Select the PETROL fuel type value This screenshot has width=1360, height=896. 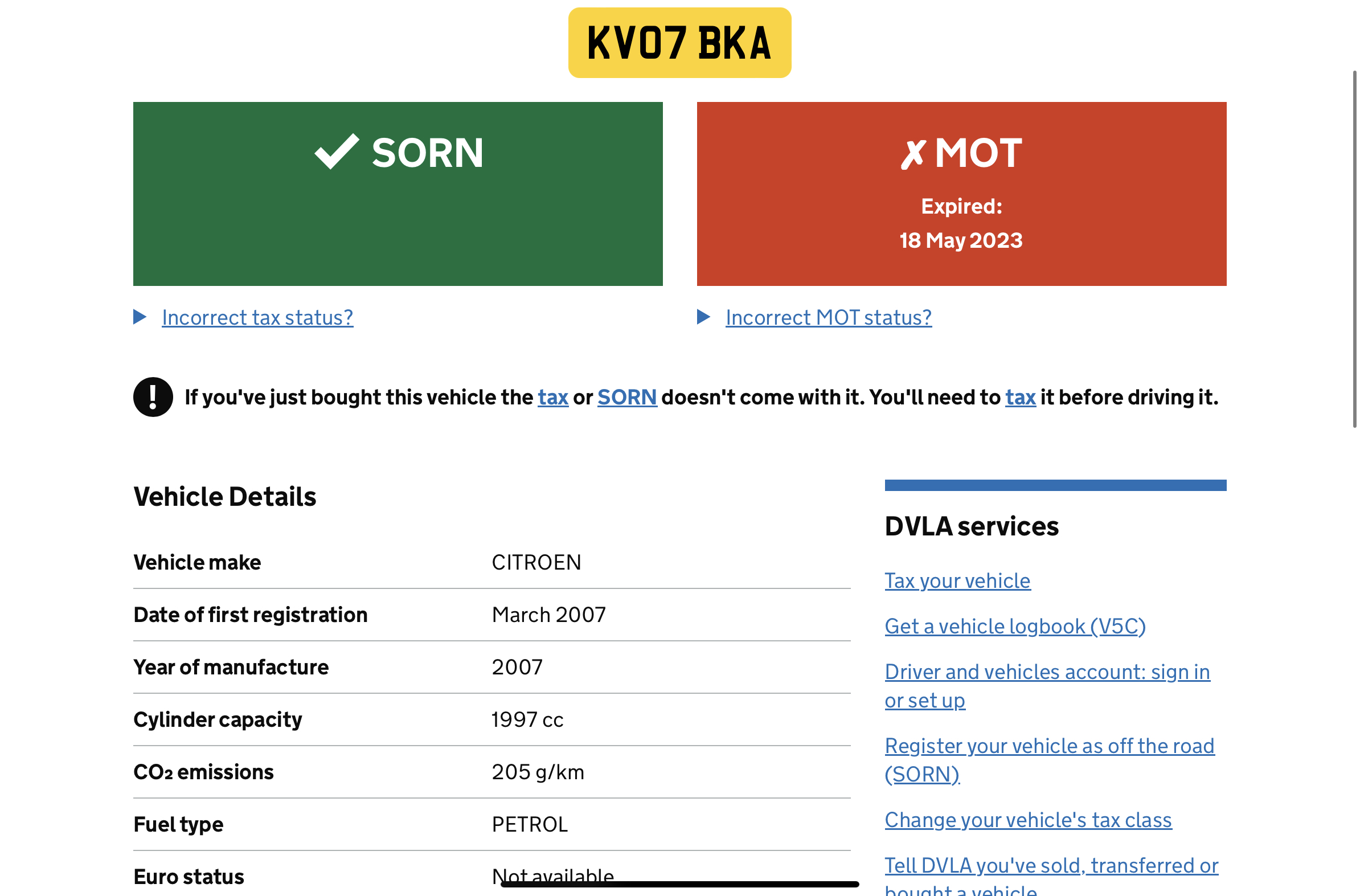530,825
